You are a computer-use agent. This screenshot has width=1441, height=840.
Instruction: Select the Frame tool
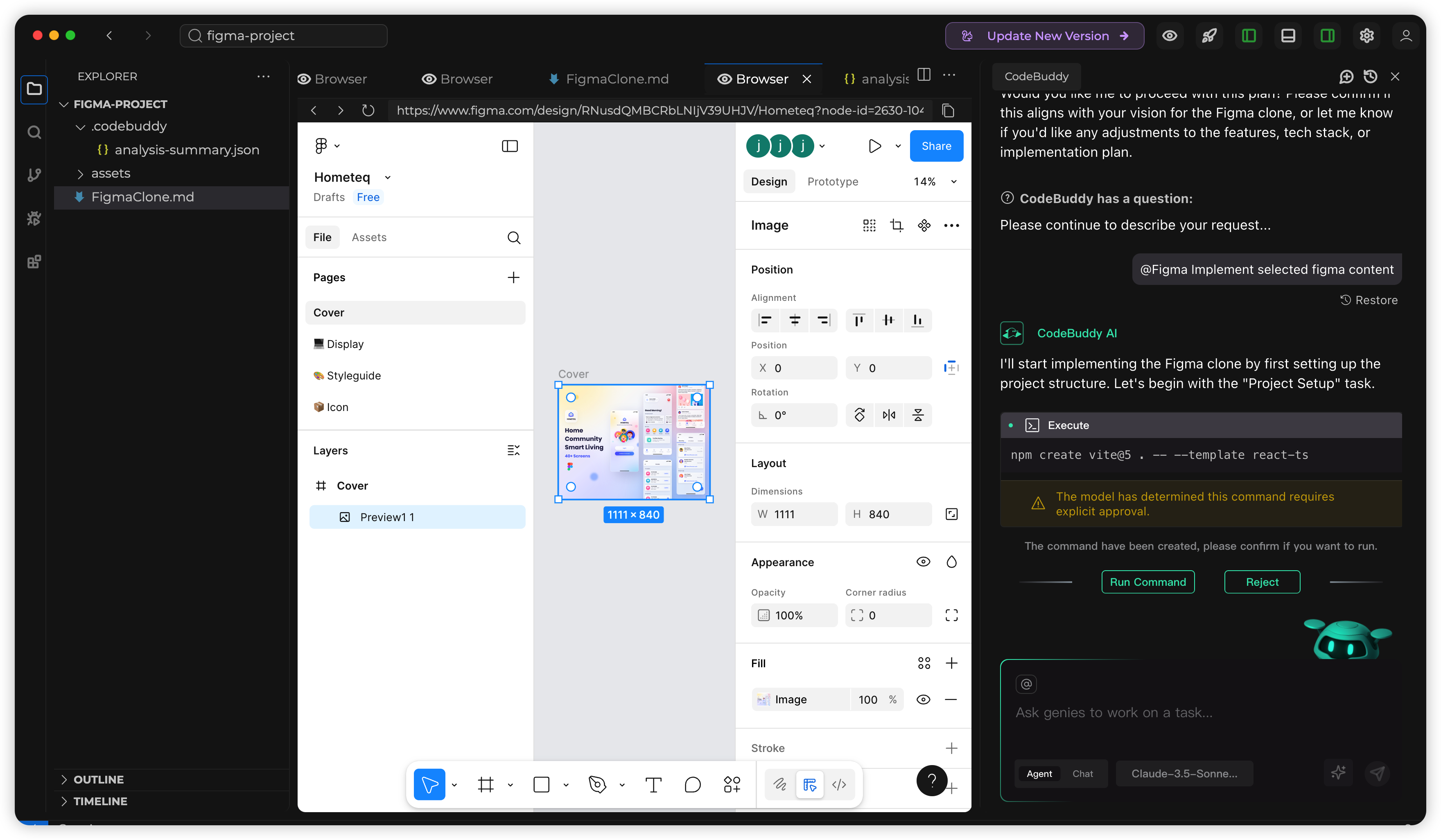point(486,785)
